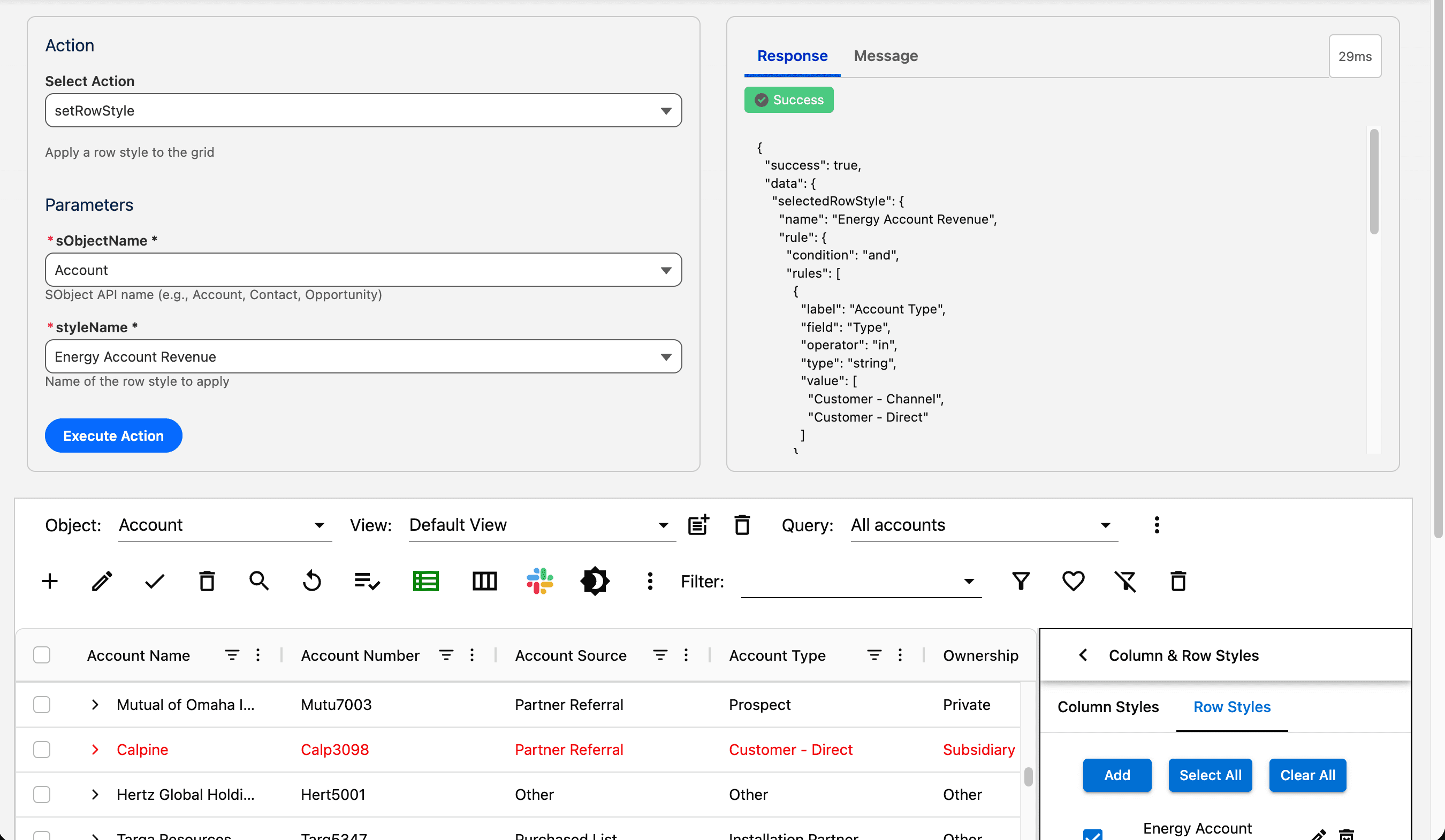Open the column layout icon
The height and width of the screenshot is (840, 1445).
coord(484,581)
